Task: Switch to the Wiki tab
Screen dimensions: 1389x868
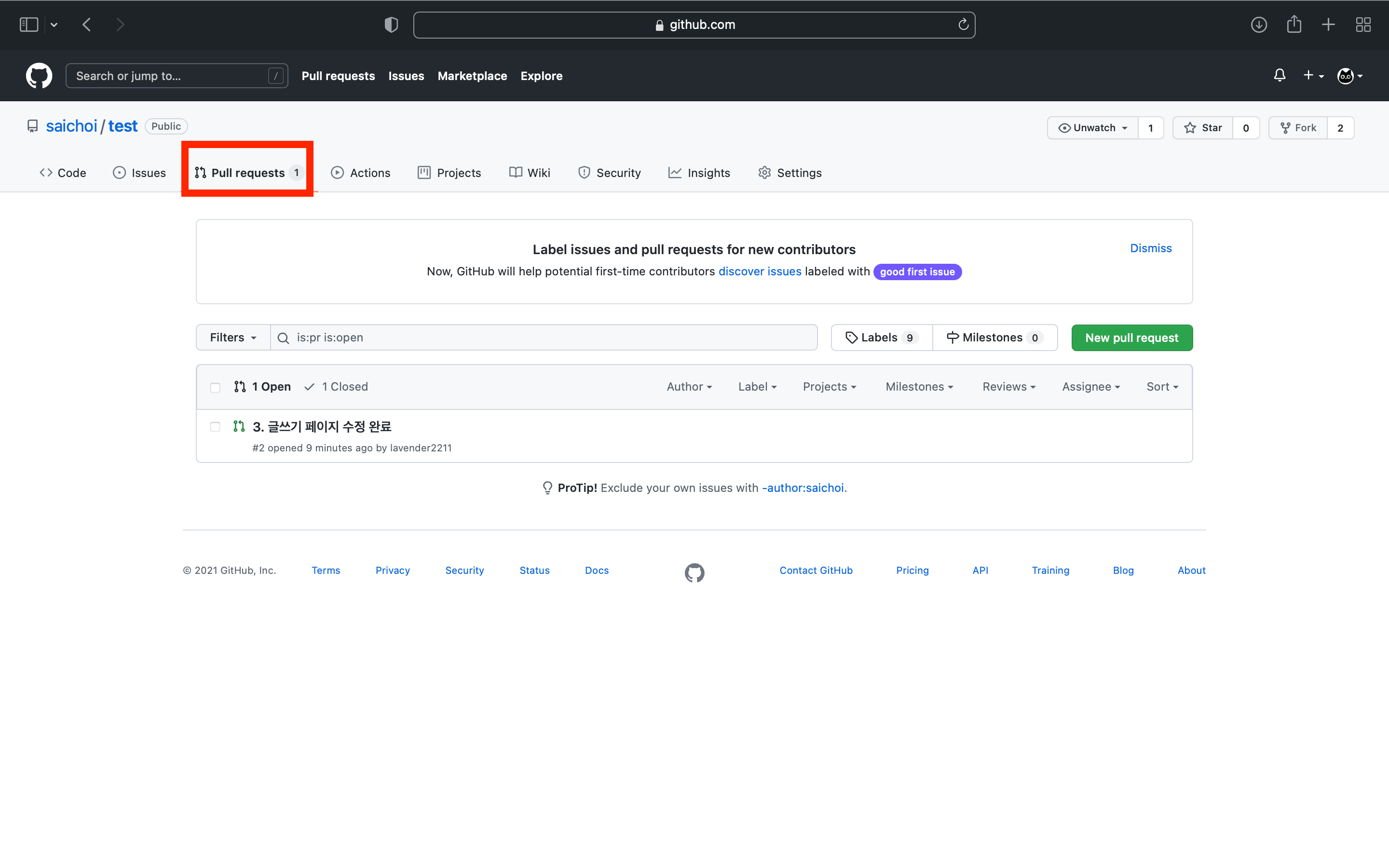Action: [529, 173]
